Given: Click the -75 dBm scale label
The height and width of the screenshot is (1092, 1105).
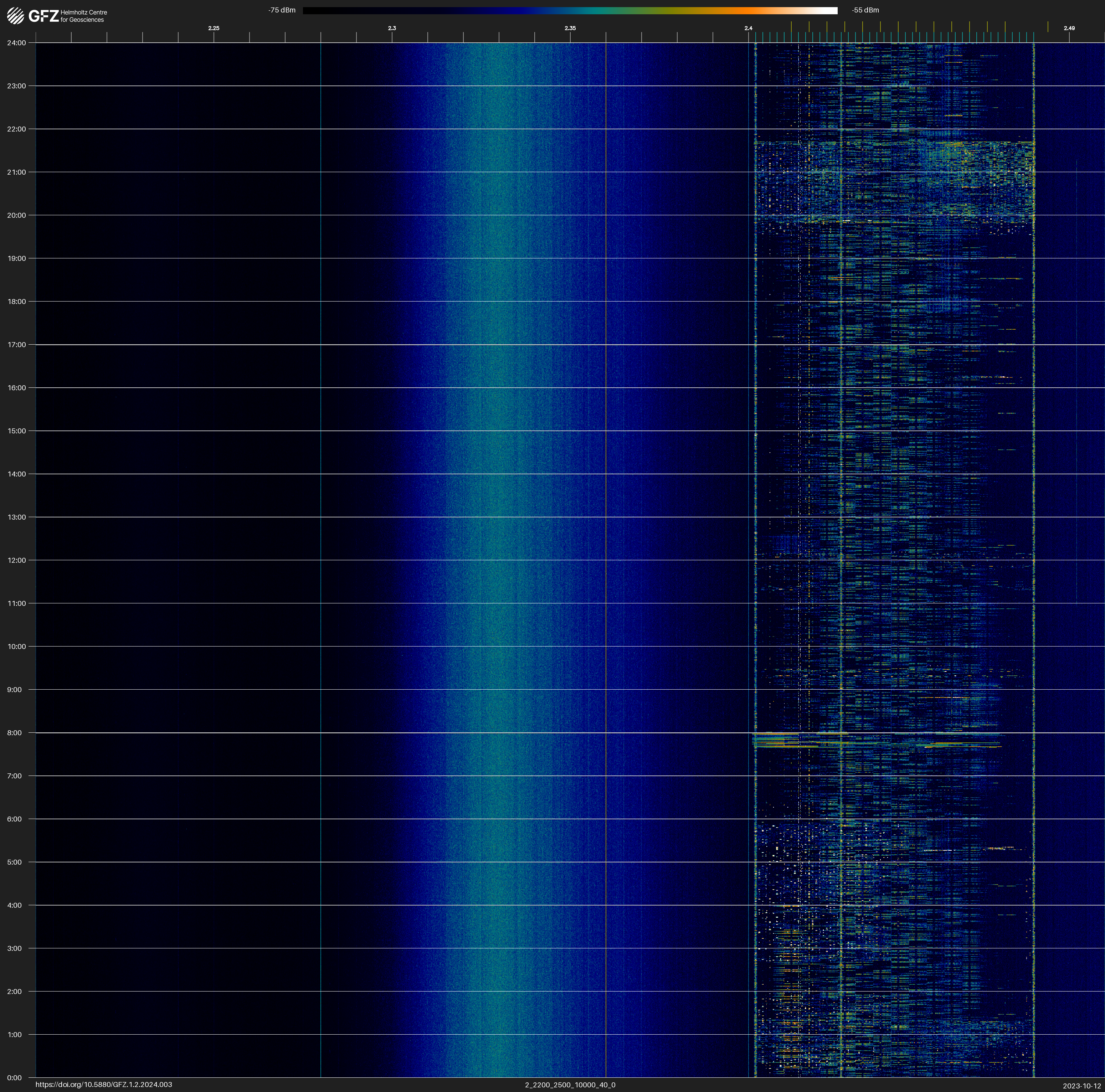Looking at the screenshot, I should pos(282,10).
